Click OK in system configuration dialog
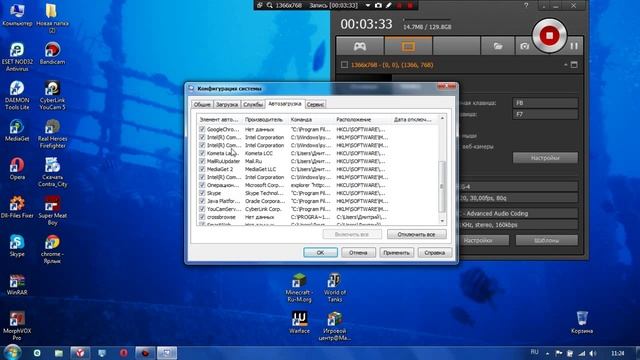 pyautogui.click(x=320, y=253)
